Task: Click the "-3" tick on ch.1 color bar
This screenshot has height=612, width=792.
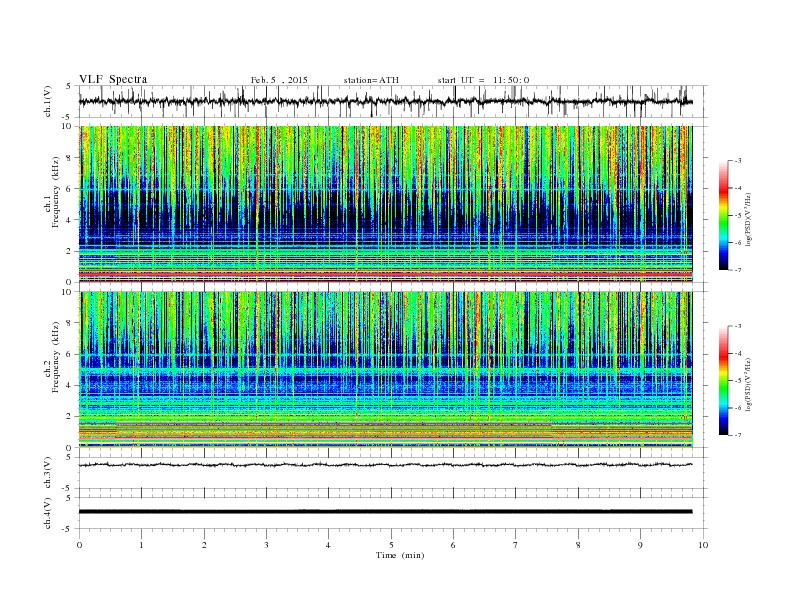Action: click(738, 161)
